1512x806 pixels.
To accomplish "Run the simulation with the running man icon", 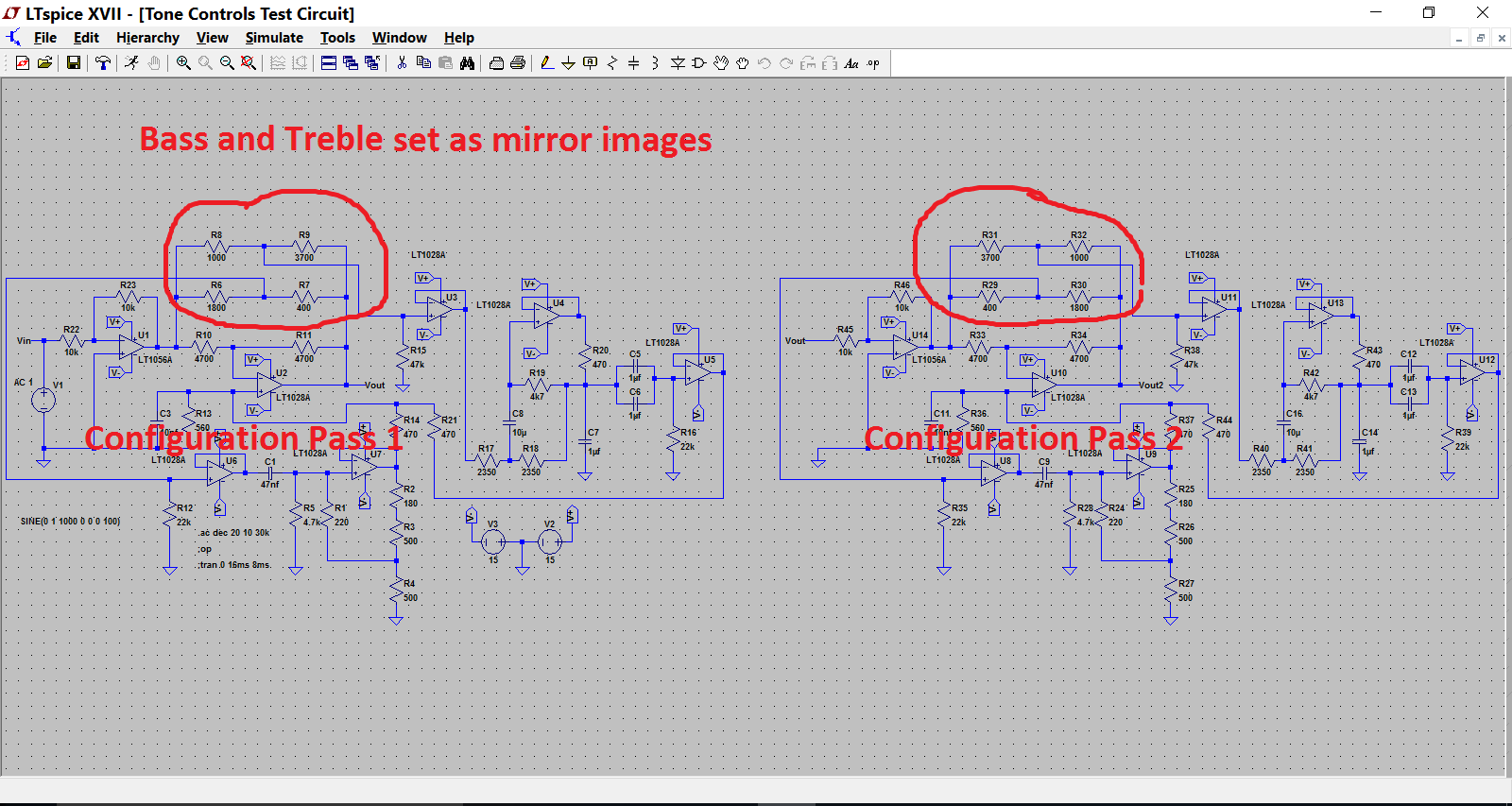I will coord(131,63).
